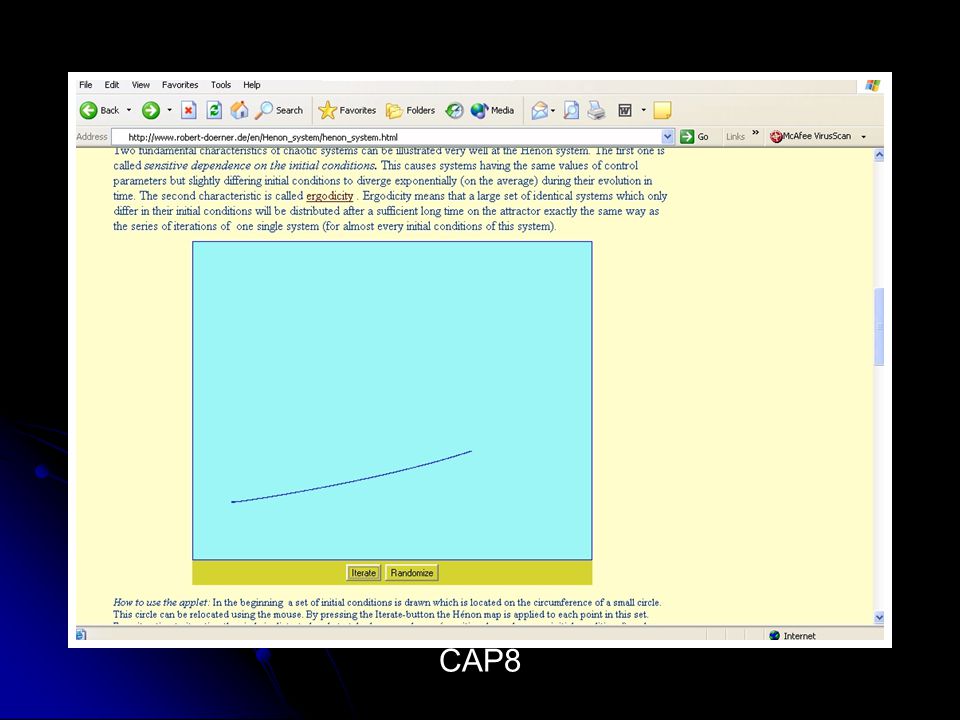Open the Tools menu
The image size is (960, 720).
click(221, 84)
